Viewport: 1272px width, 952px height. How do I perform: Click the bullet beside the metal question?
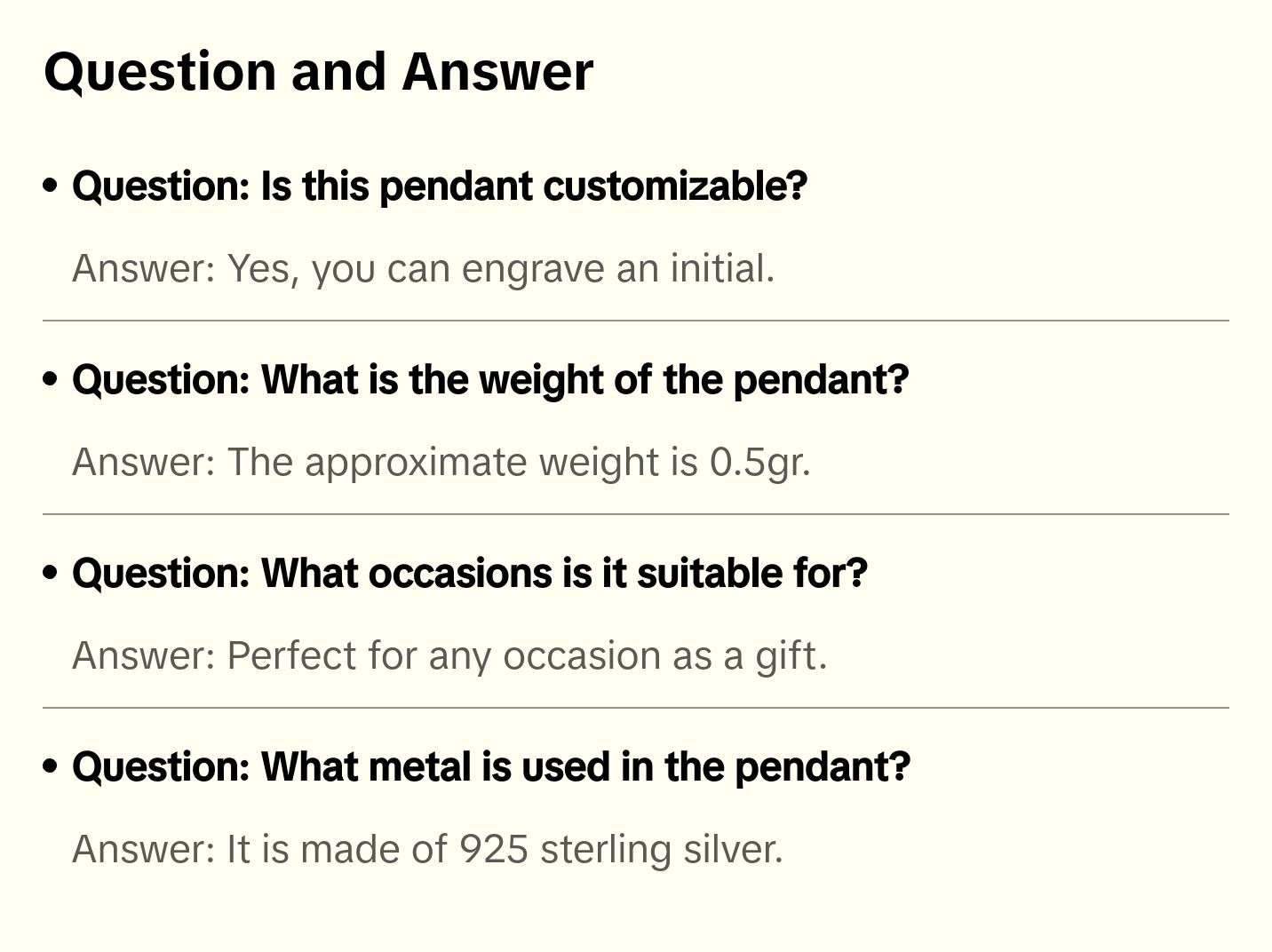click(x=51, y=766)
